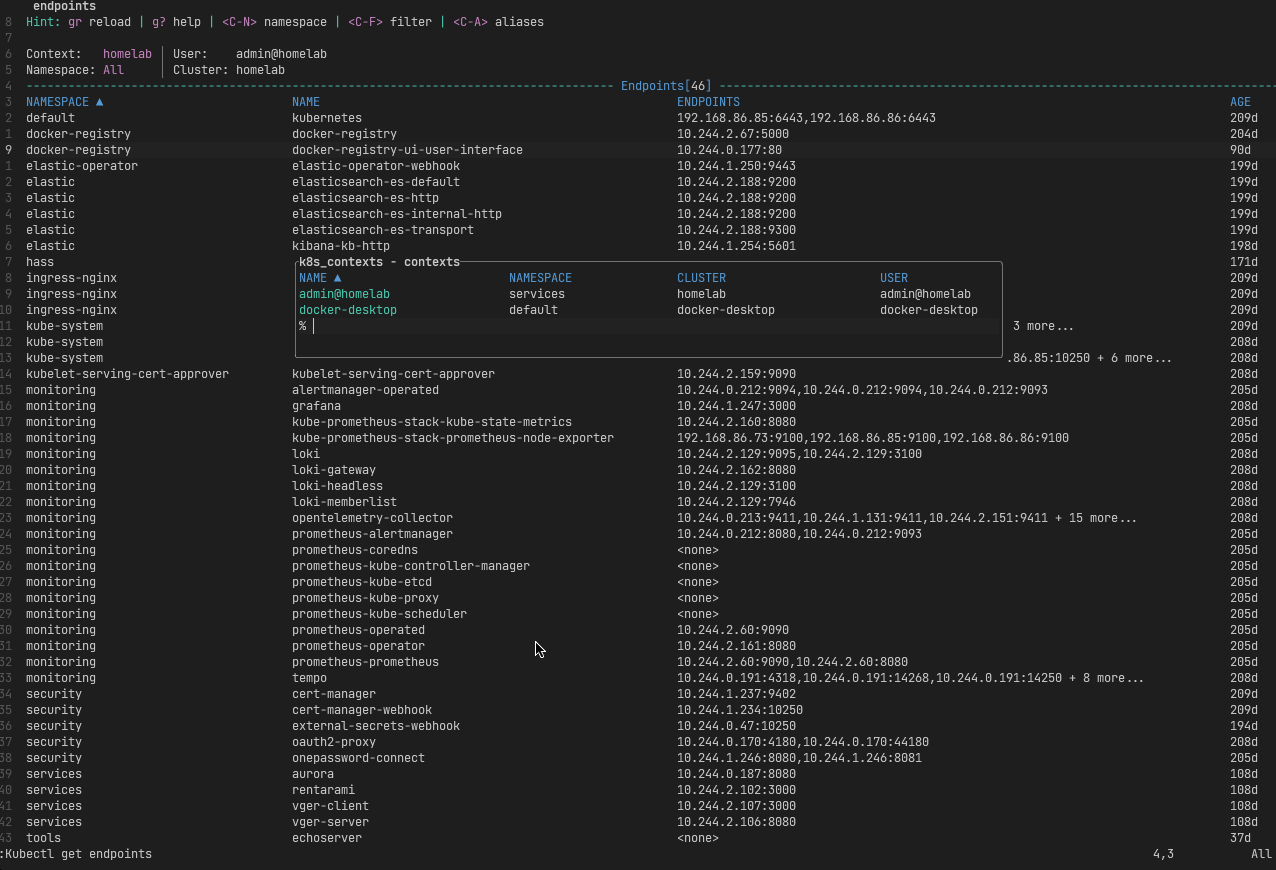The image size is (1276, 870).
Task: Select the 'prometheus-kube-etcd' row
Action: click(638, 582)
